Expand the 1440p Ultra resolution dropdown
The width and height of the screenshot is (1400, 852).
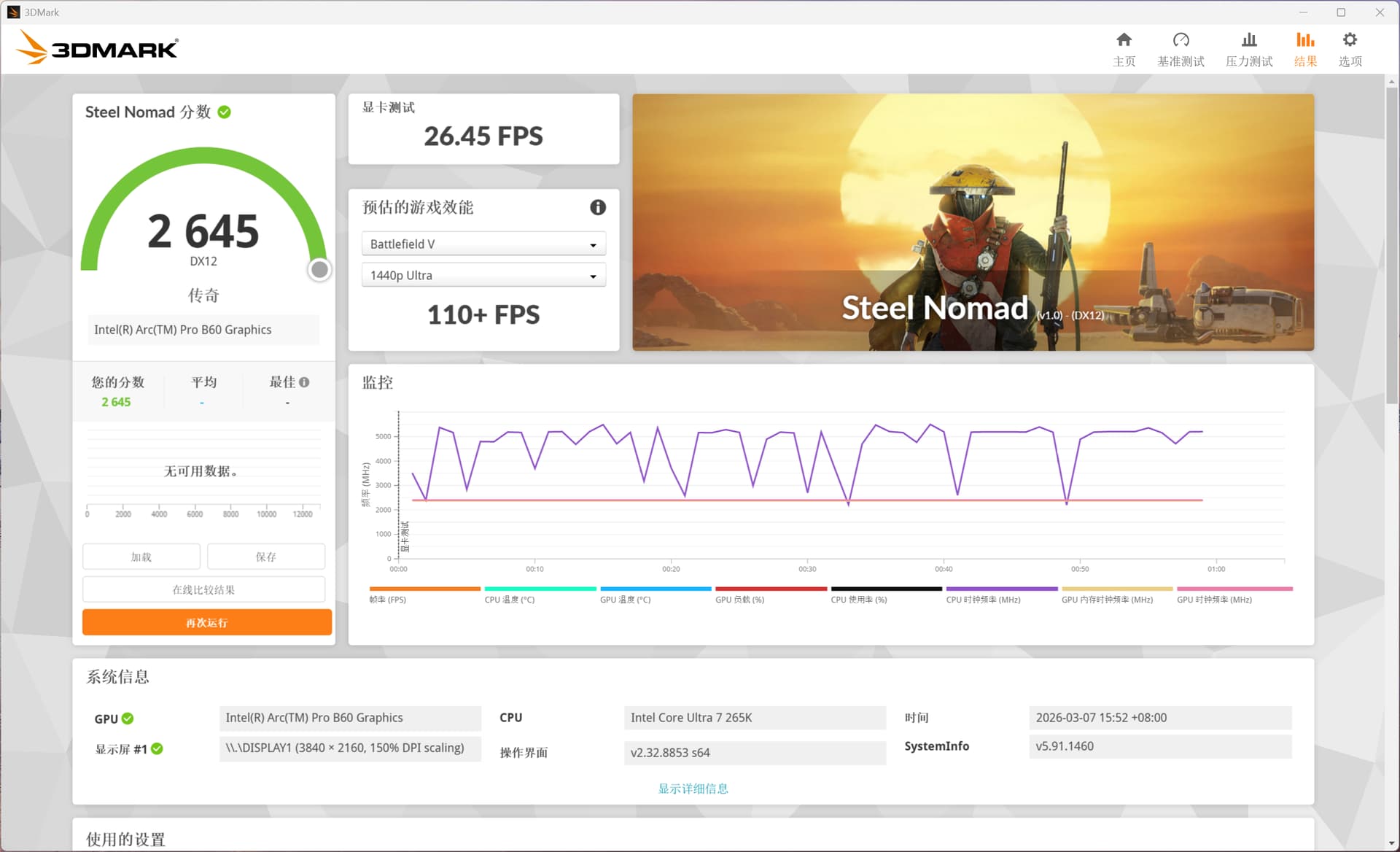[x=483, y=276]
